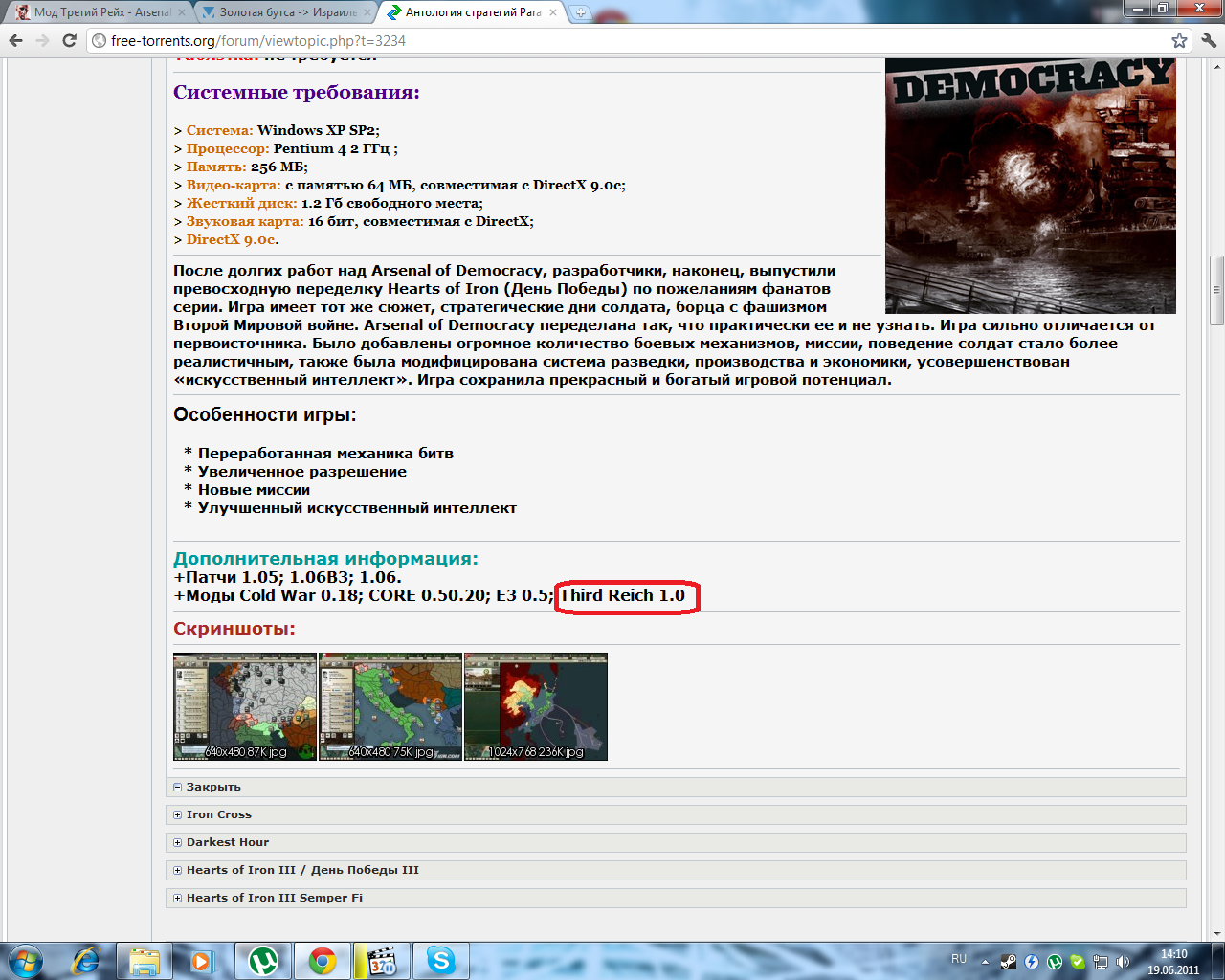Click the 'Системные требования:' heading
The image size is (1225, 980).
click(x=297, y=93)
